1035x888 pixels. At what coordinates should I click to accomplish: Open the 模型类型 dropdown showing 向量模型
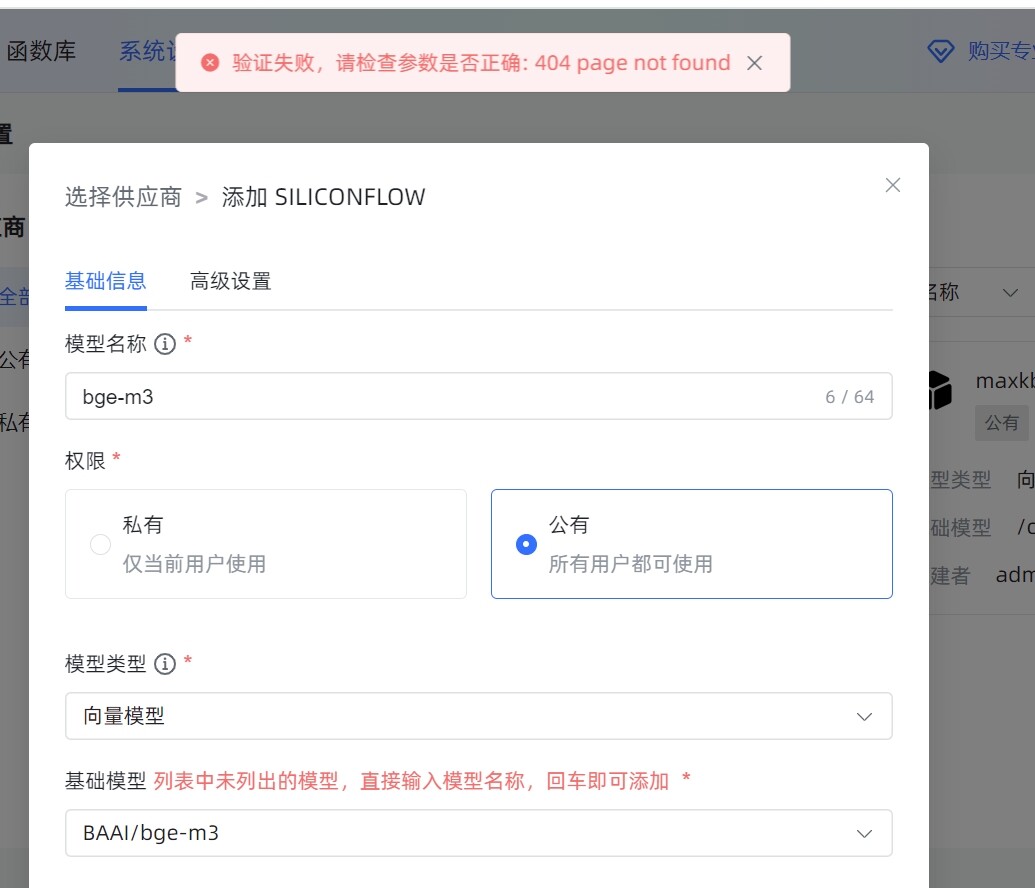(x=479, y=716)
